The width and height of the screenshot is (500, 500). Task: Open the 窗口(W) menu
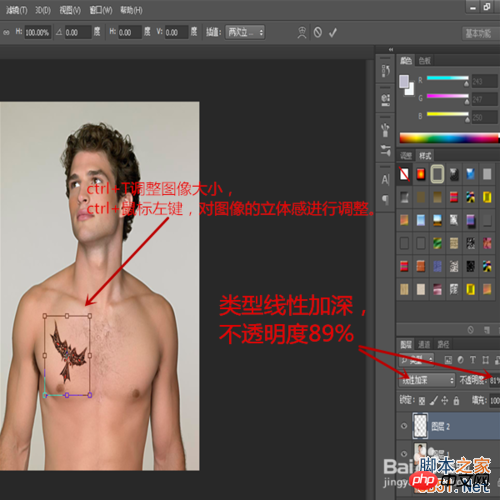pos(101,10)
